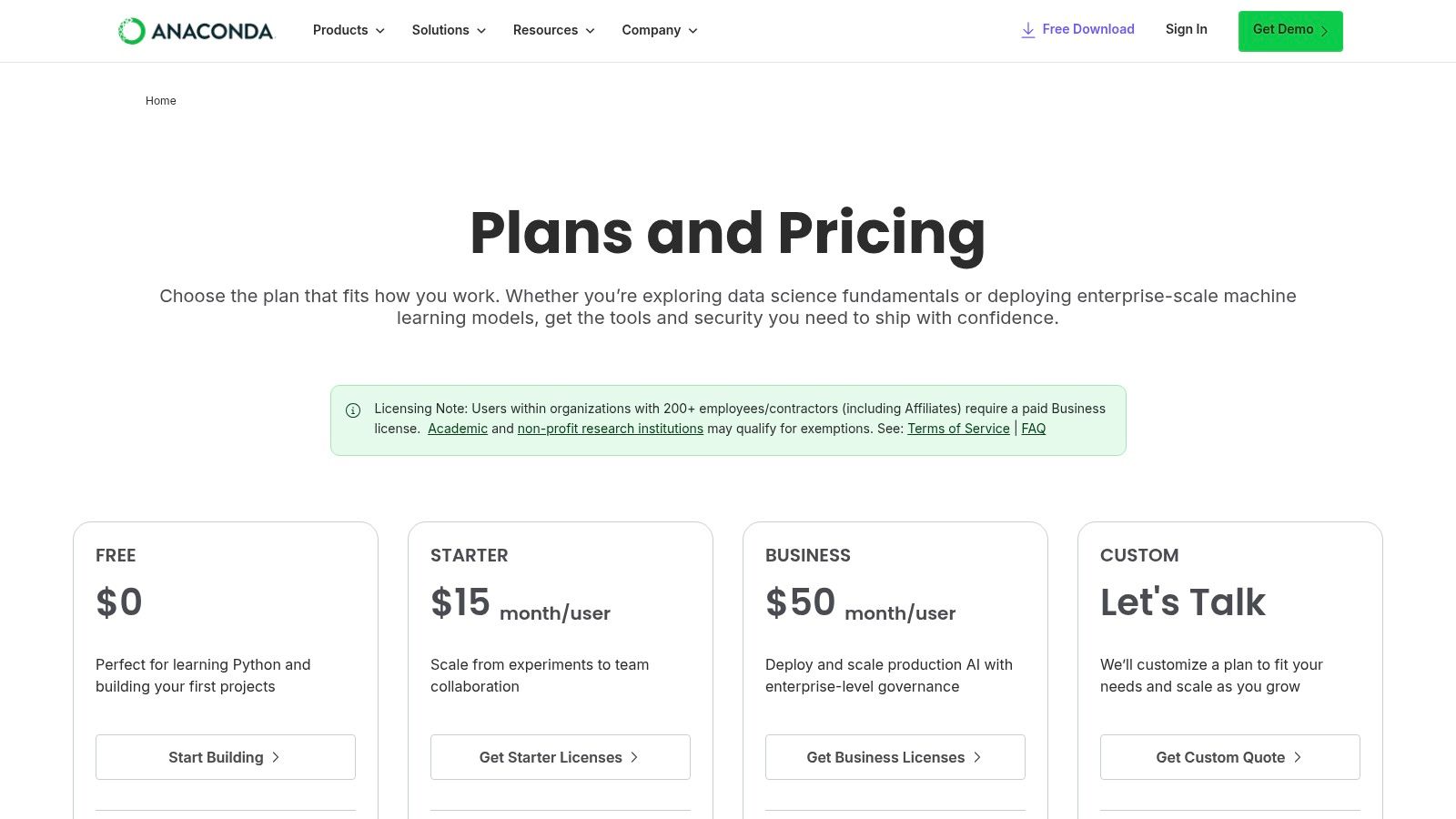Open non-profit research institutions link
Screen dimensions: 1456x819
pos(610,429)
